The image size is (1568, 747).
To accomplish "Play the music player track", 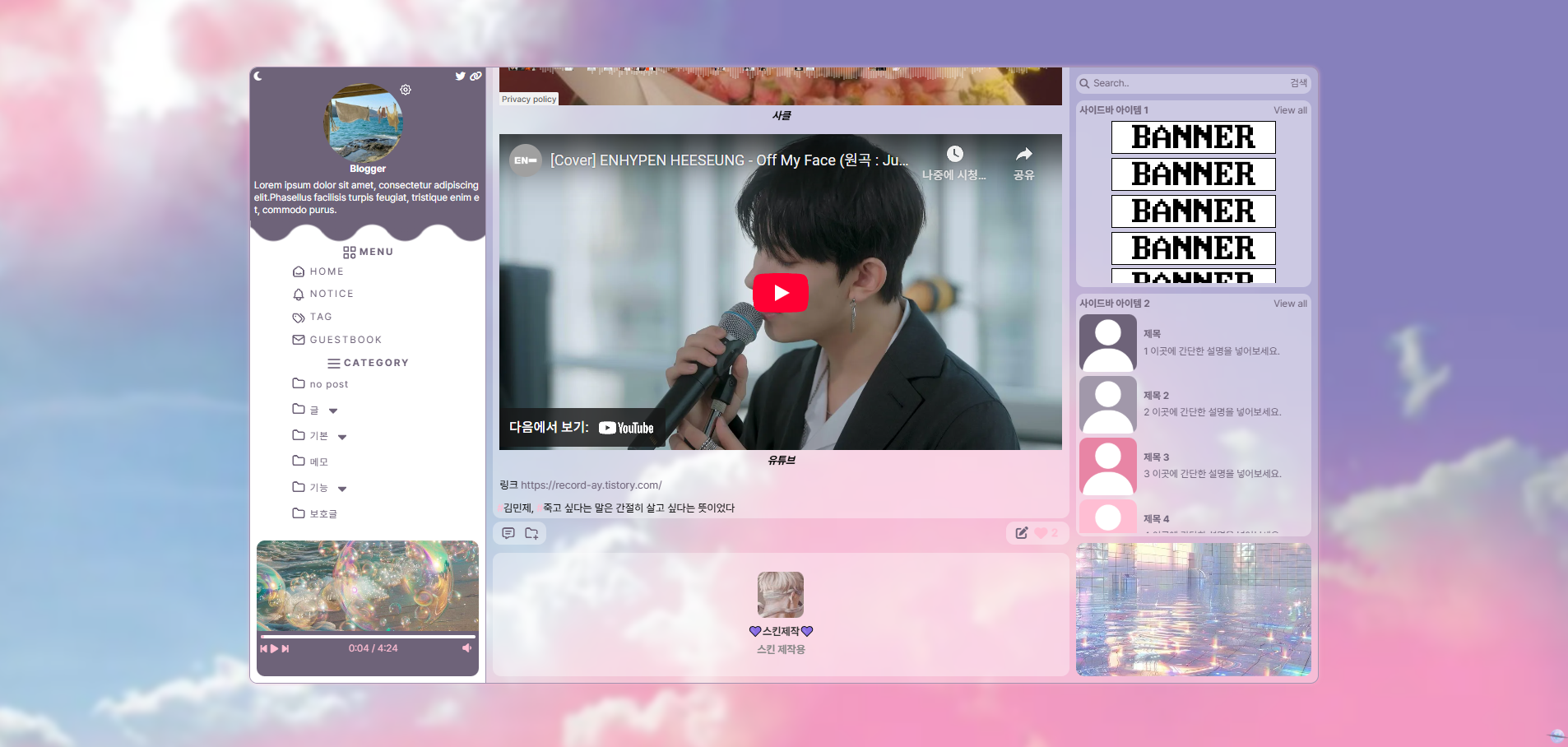I will (275, 648).
